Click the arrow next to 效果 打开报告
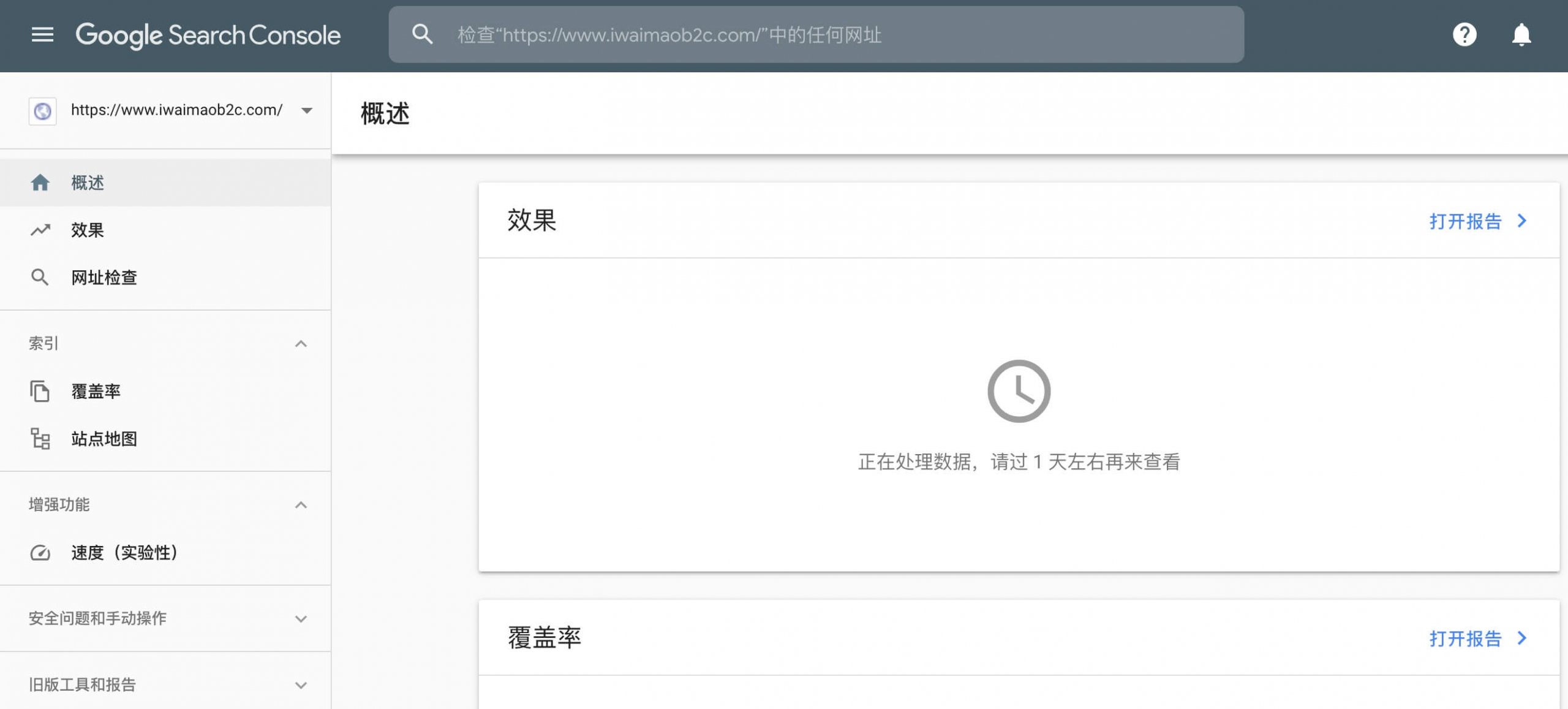 click(x=1522, y=221)
